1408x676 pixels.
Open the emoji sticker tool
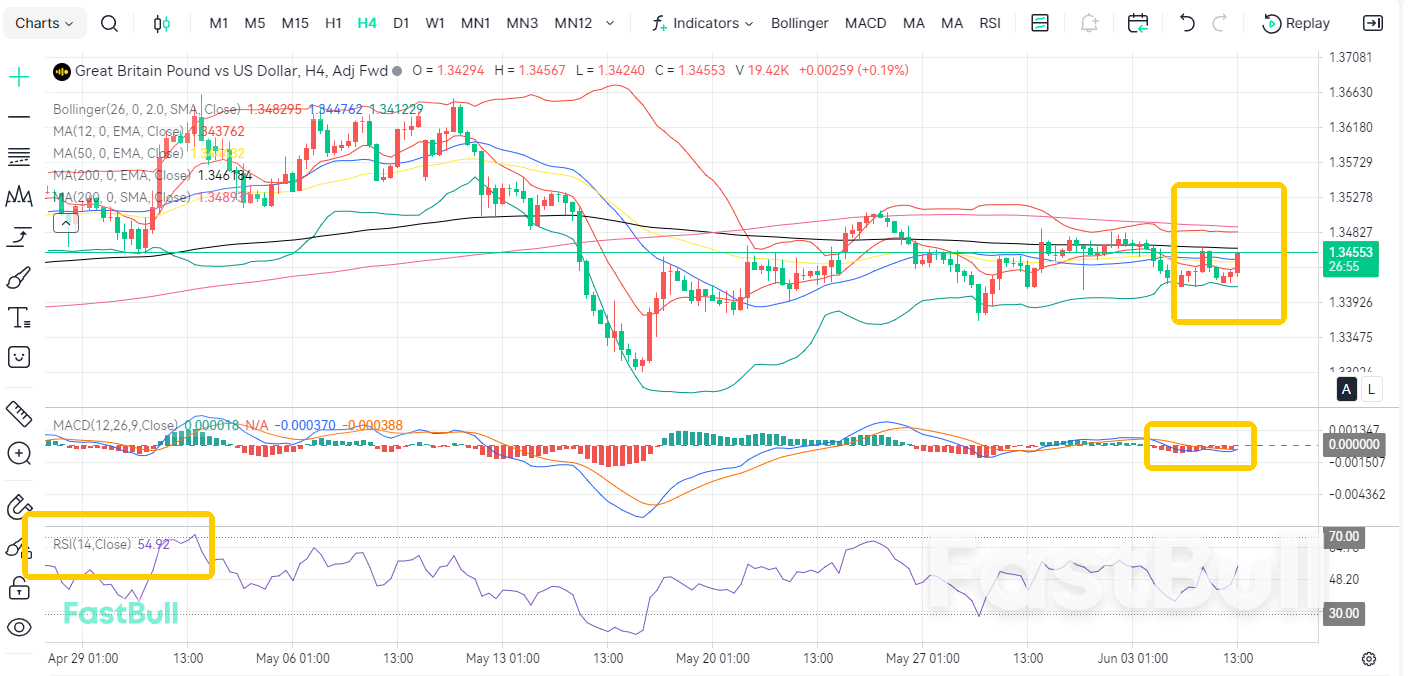[x=19, y=357]
